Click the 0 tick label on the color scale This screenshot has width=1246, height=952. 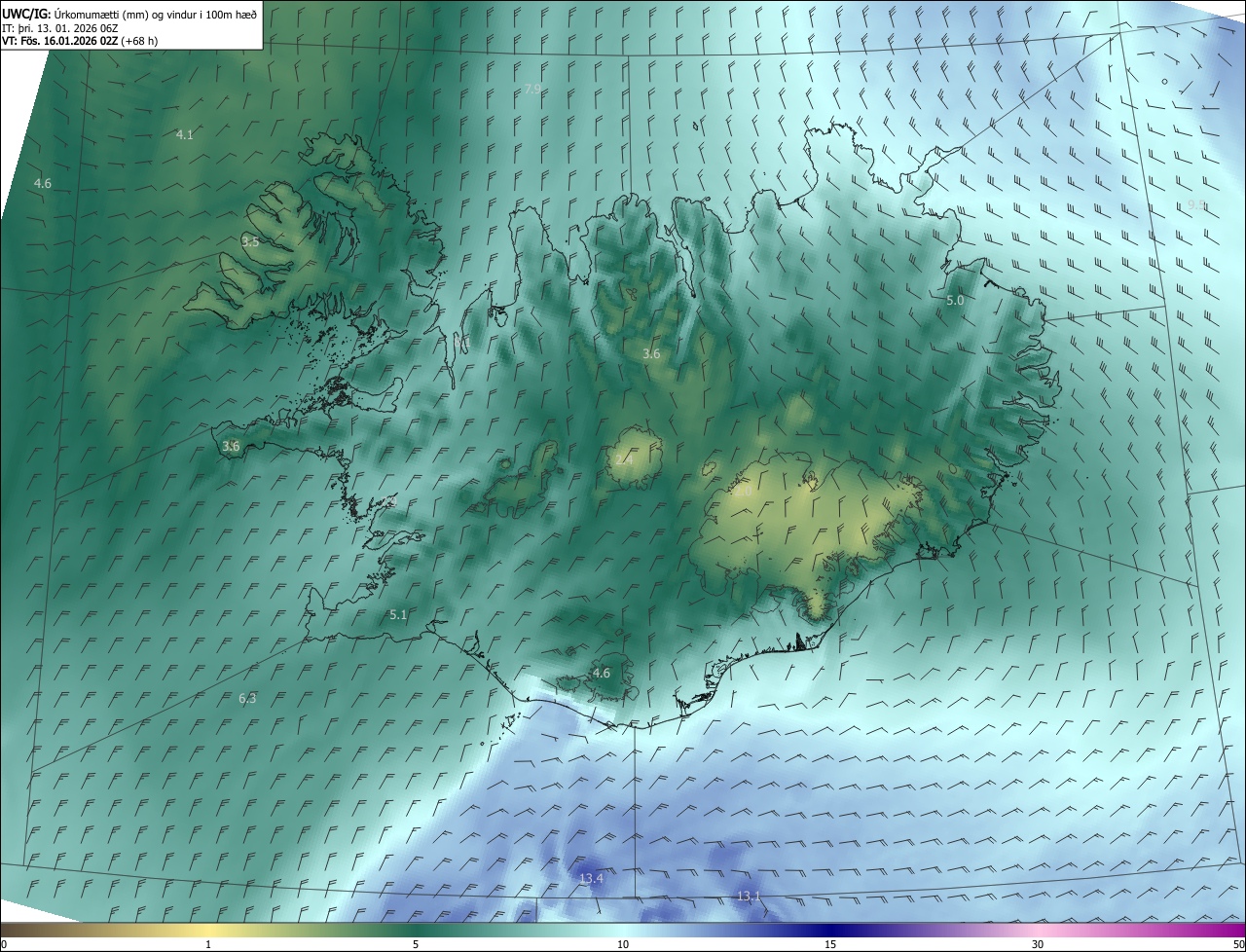(4, 944)
